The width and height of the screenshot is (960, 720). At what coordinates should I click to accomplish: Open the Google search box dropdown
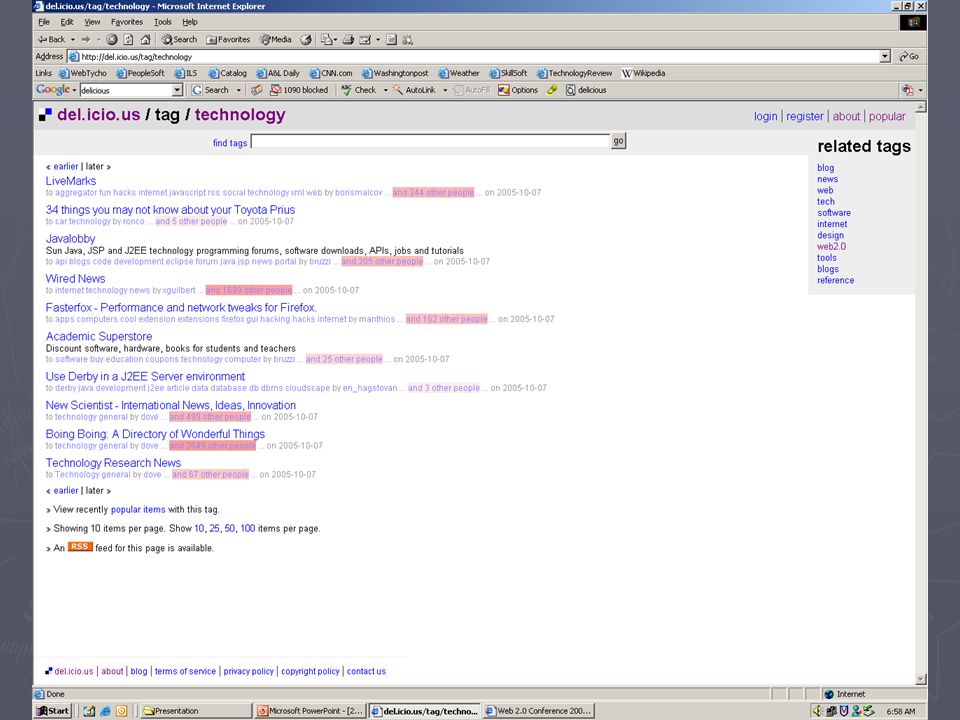(177, 90)
